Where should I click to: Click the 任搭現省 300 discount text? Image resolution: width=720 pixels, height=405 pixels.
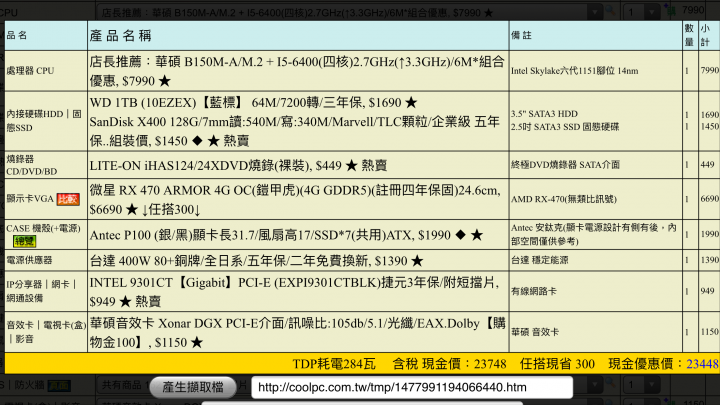click(x=557, y=364)
